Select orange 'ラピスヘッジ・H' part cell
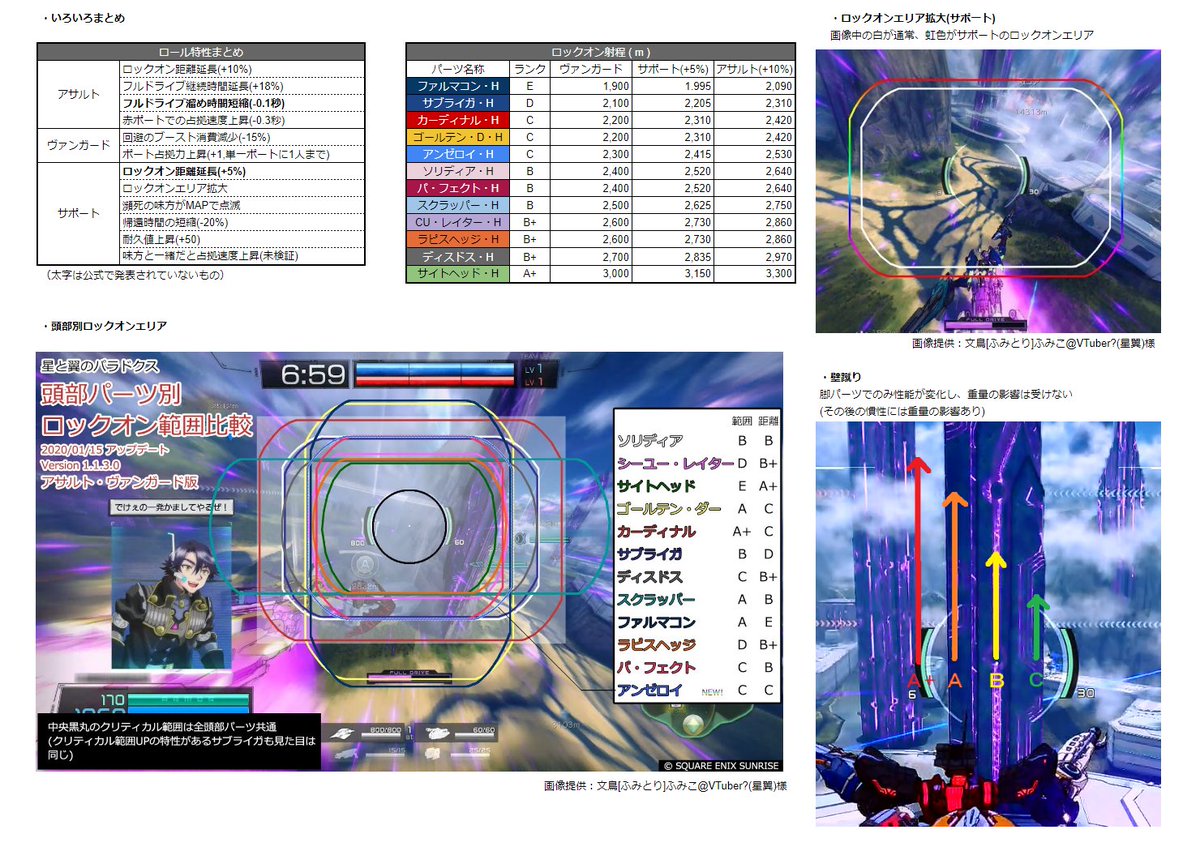This screenshot has height=851, width=1200. pyautogui.click(x=458, y=239)
